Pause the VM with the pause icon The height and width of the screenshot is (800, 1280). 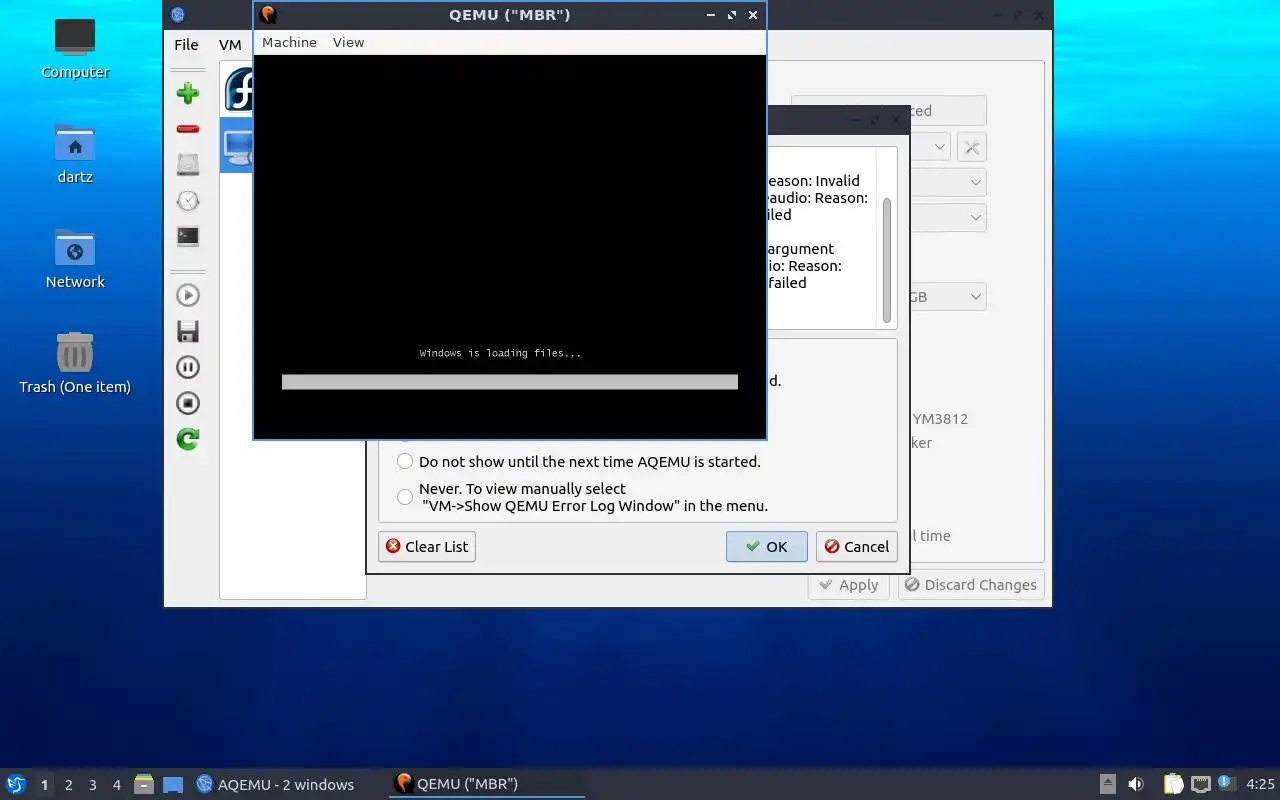point(188,367)
